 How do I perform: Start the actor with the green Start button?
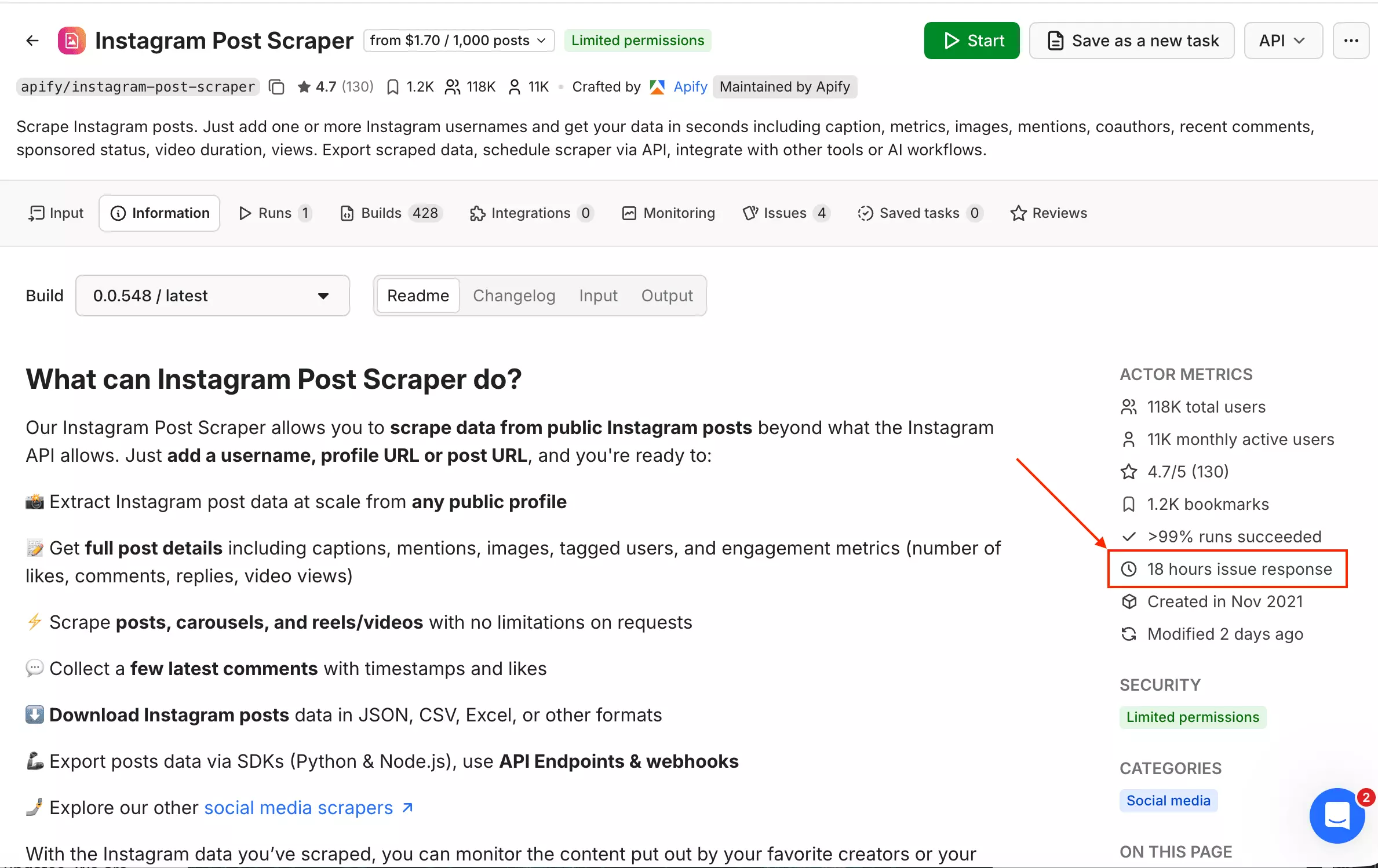coord(972,41)
